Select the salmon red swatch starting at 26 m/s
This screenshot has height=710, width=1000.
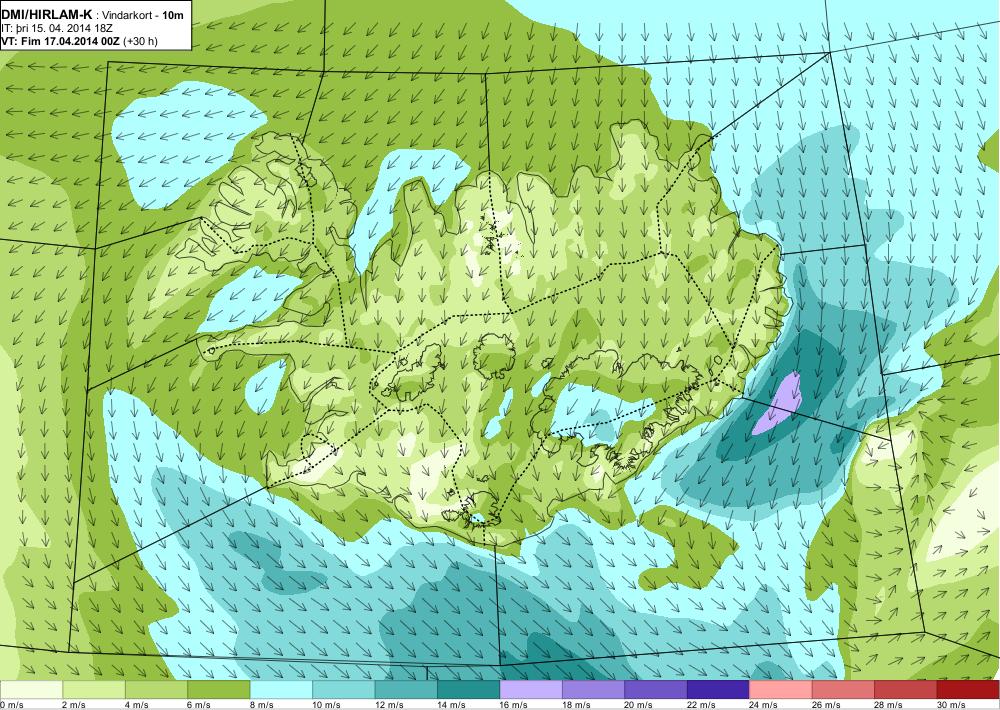(844, 690)
